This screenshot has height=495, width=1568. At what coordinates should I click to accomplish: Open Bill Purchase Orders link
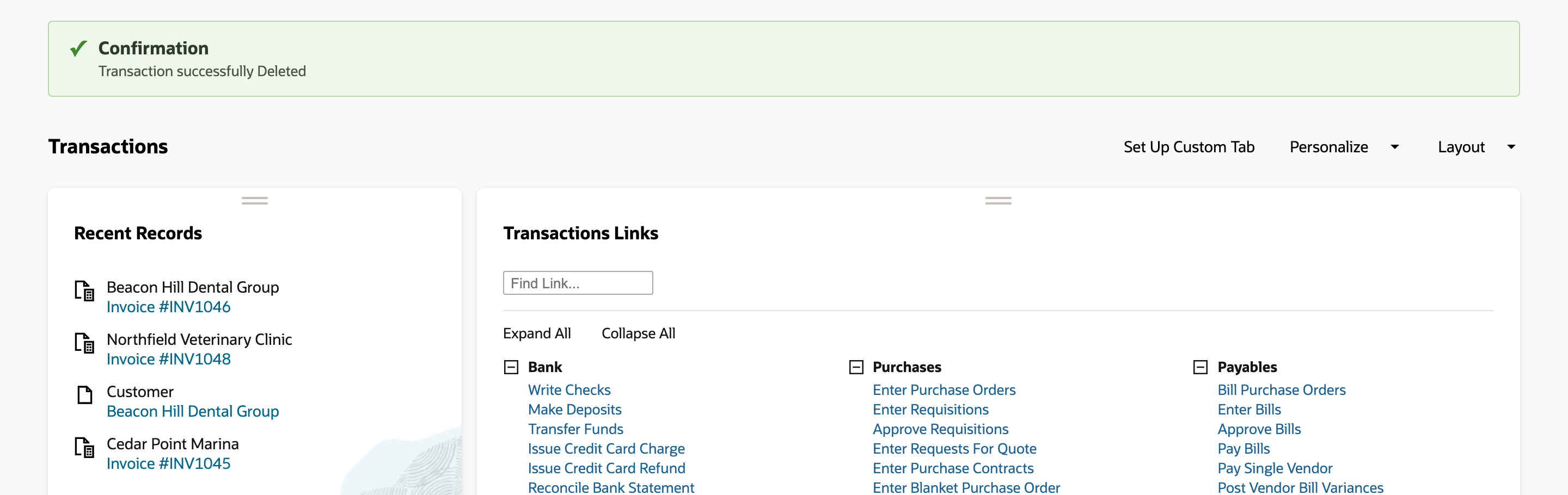click(x=1281, y=390)
